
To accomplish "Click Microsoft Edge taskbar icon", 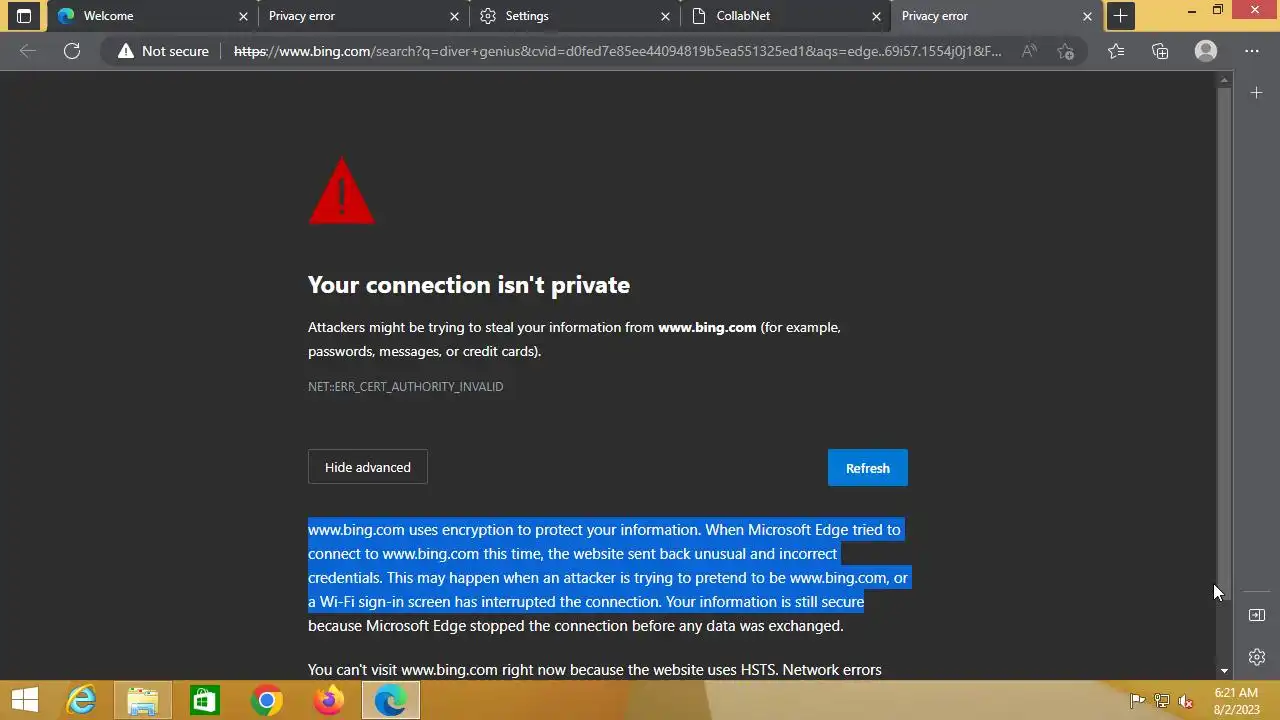I will click(390, 701).
